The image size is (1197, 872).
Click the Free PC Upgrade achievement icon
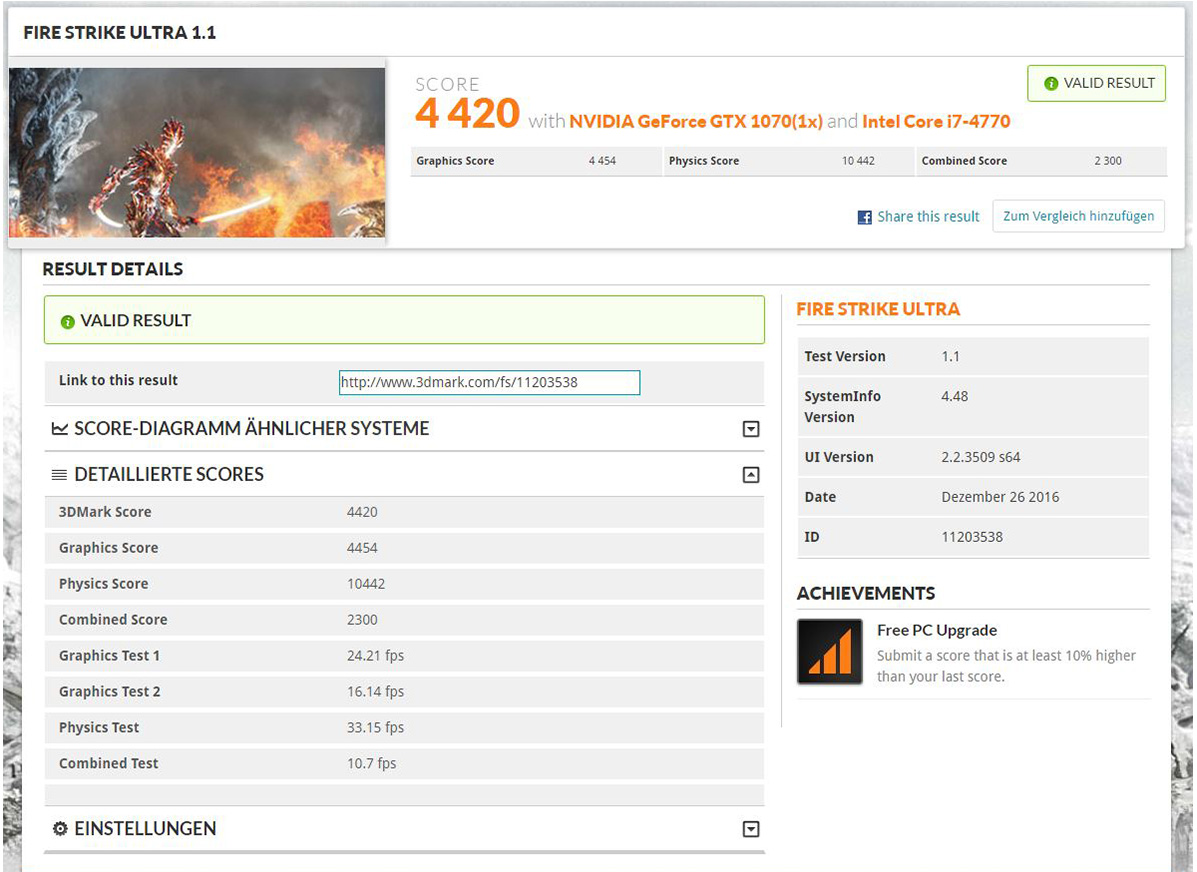pos(830,651)
